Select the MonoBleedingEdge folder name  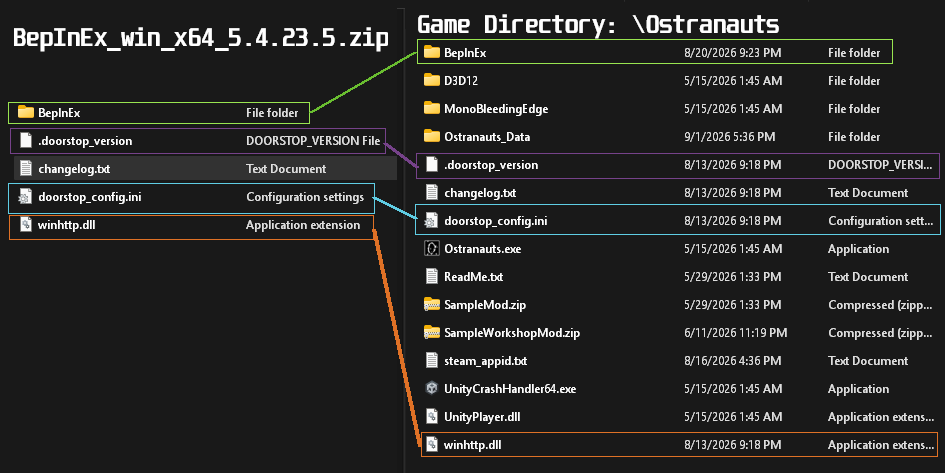(496, 109)
